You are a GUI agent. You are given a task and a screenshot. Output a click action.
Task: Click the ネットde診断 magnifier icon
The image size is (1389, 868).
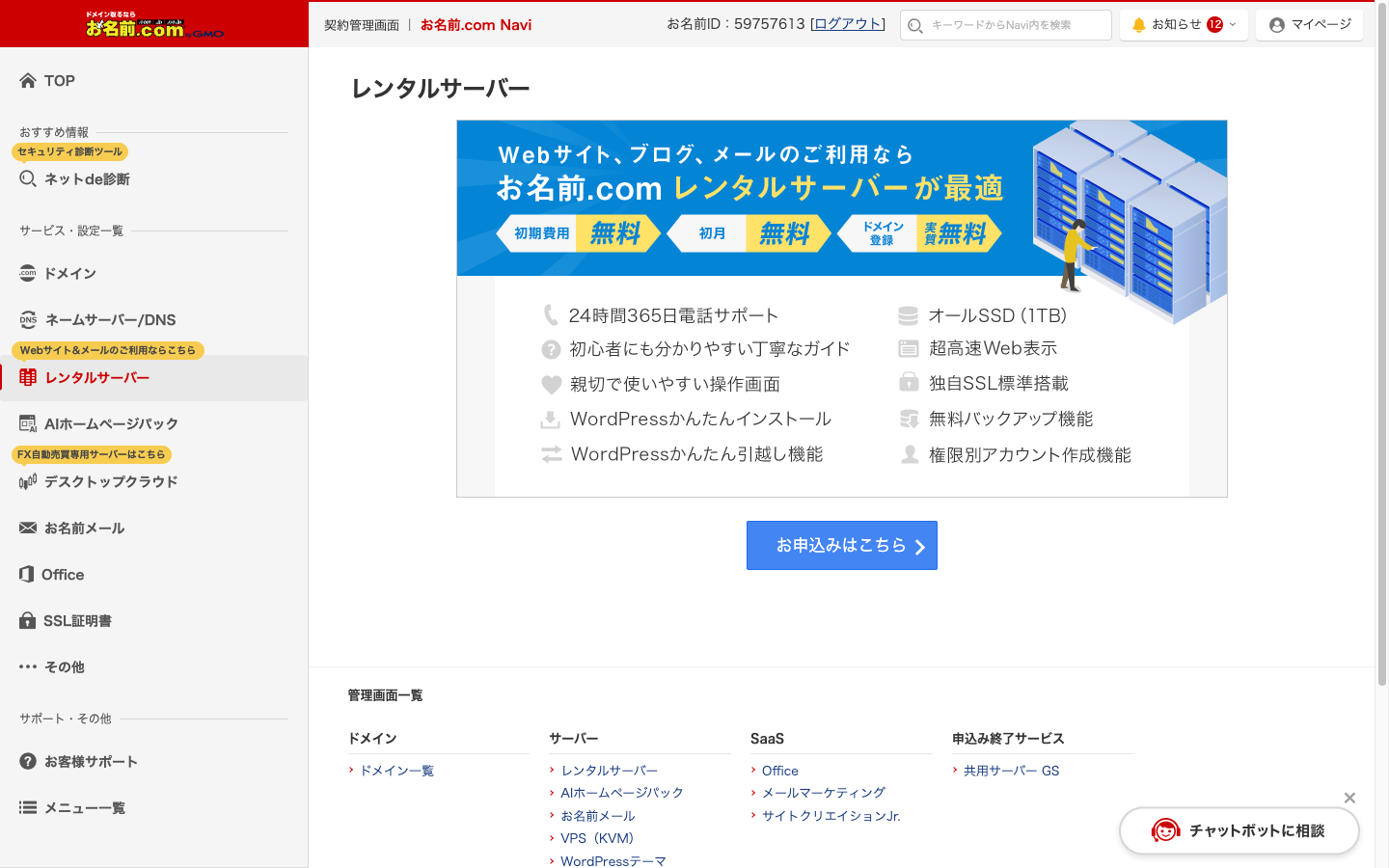(x=28, y=178)
